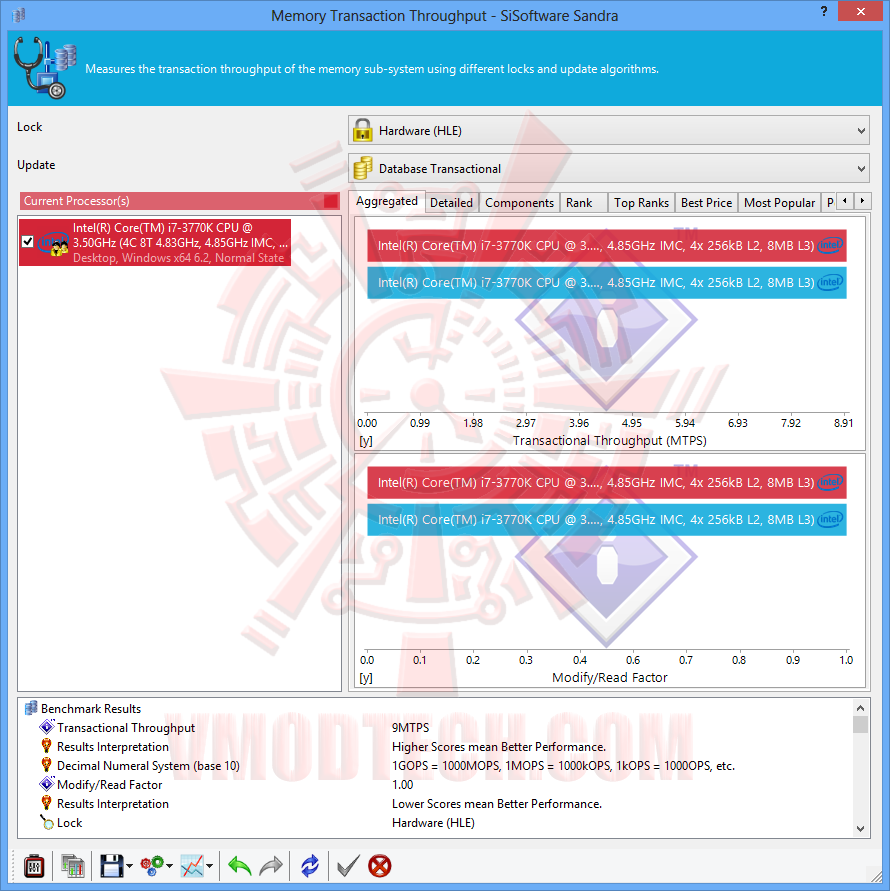This screenshot has width=890, height=891.
Task: Click the blue bar in Transactional Throughput chart
Action: [x=606, y=283]
